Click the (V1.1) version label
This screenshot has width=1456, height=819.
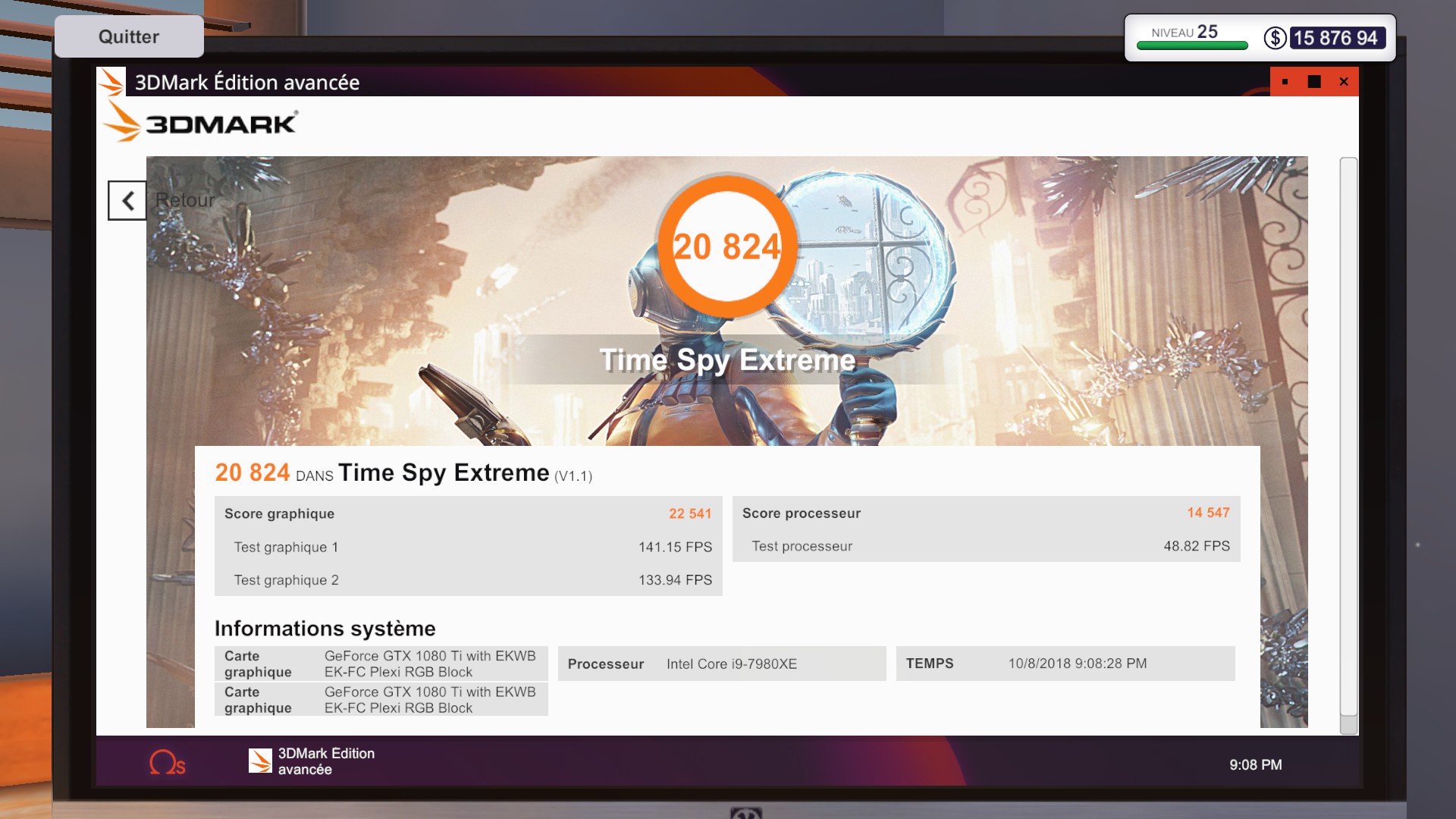pos(573,476)
